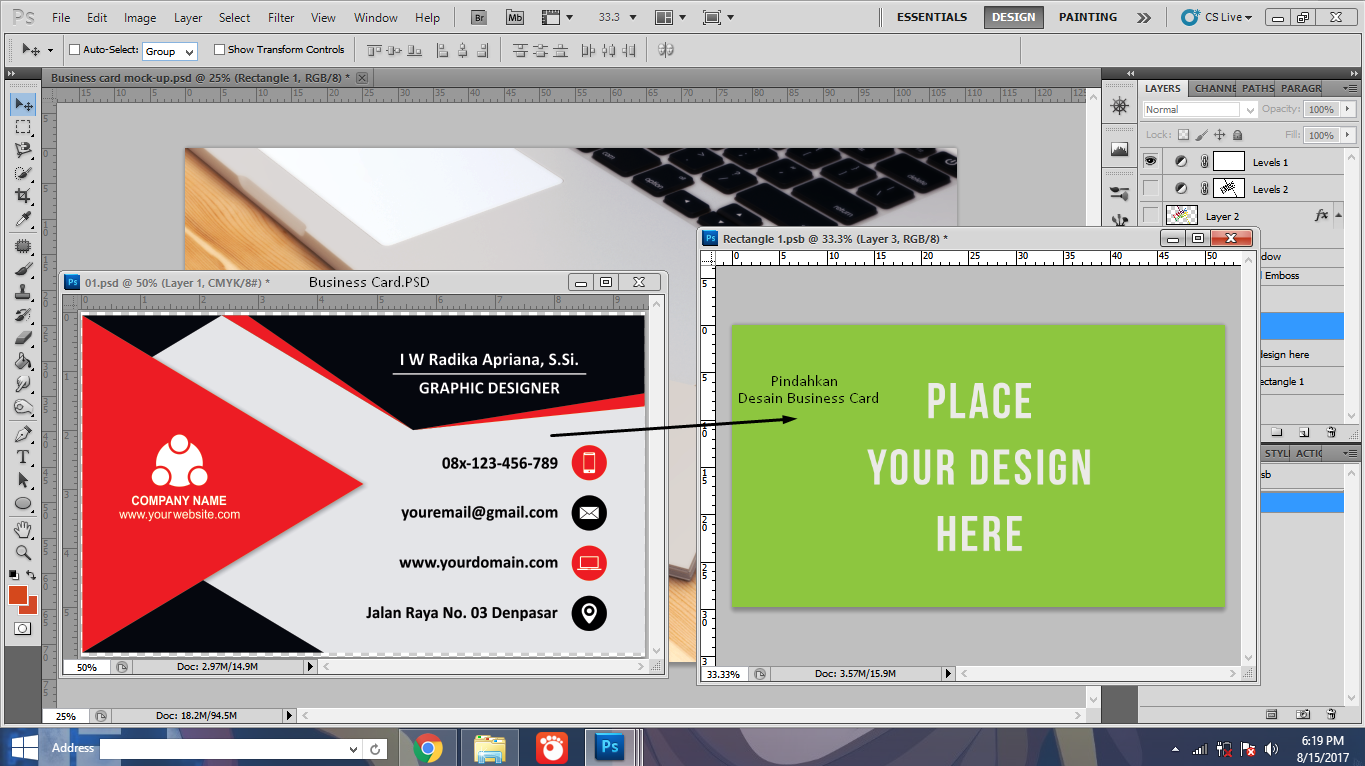1365x766 pixels.
Task: Select the Zoom tool
Action: pyautogui.click(x=24, y=552)
